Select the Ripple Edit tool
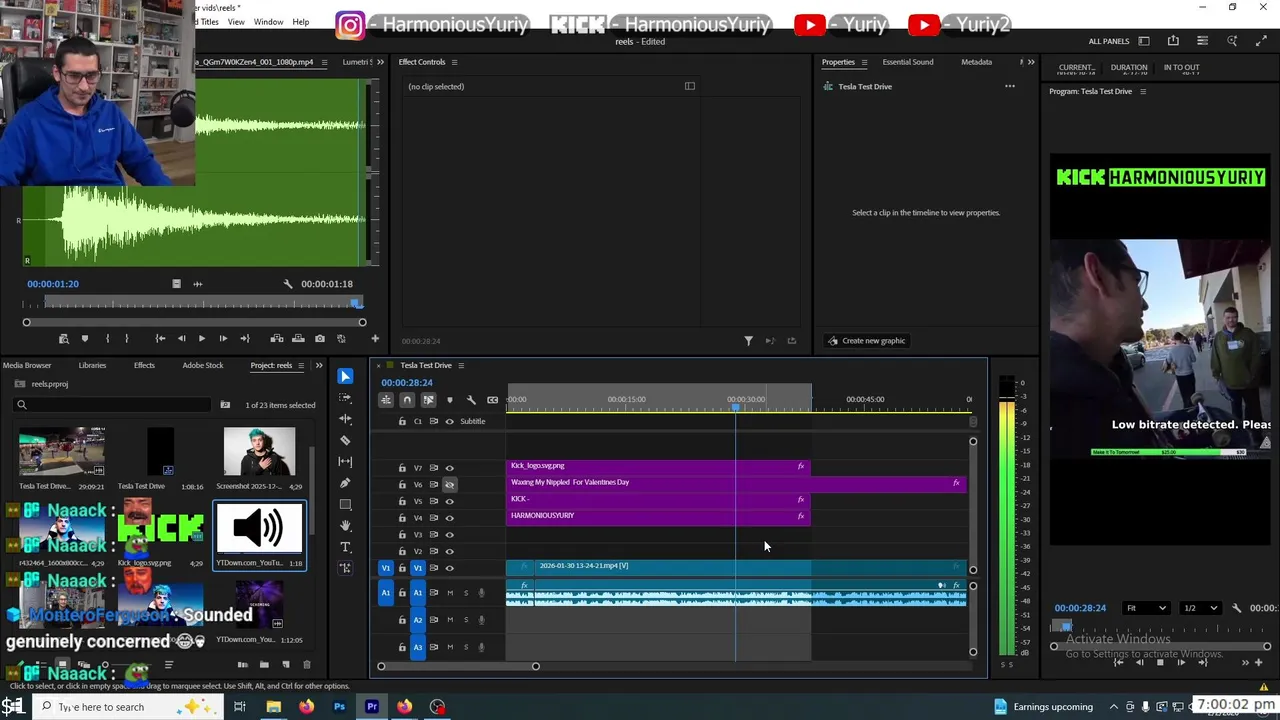 coord(345,419)
